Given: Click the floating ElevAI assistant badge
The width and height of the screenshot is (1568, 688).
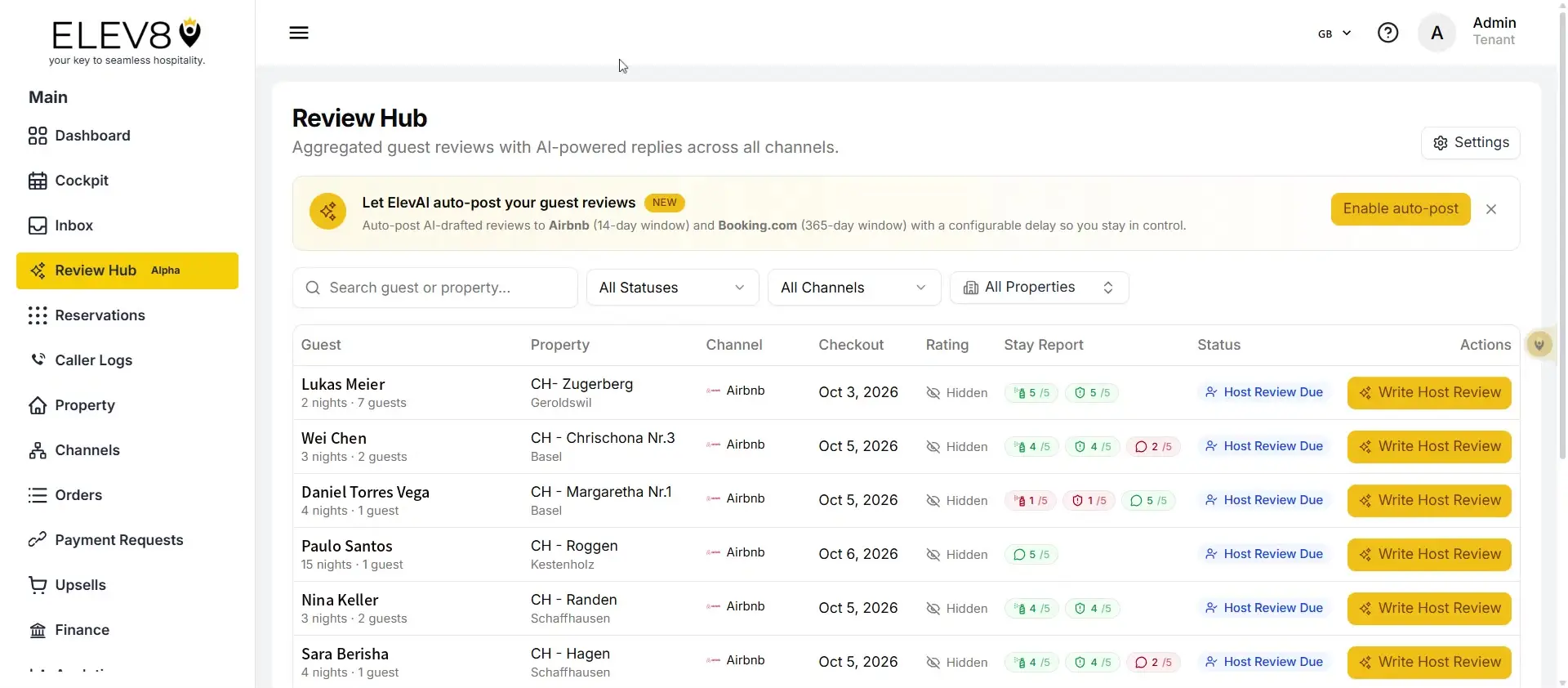Looking at the screenshot, I should 1539,345.
